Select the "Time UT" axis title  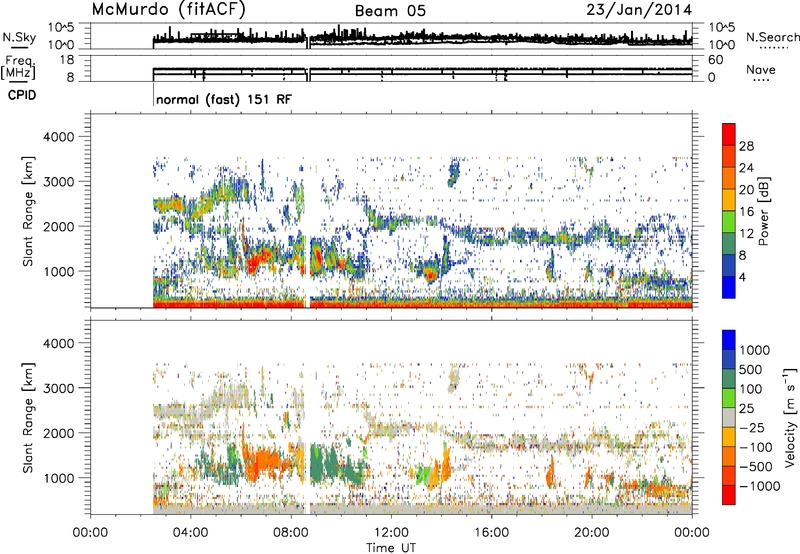[391, 547]
